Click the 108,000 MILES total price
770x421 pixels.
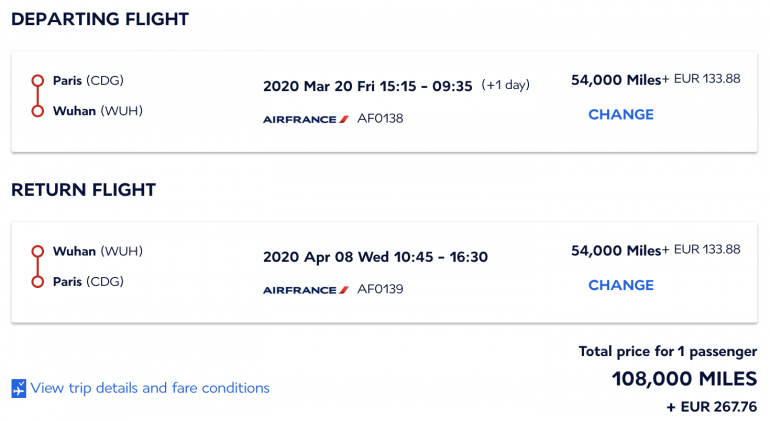pyautogui.click(x=684, y=378)
